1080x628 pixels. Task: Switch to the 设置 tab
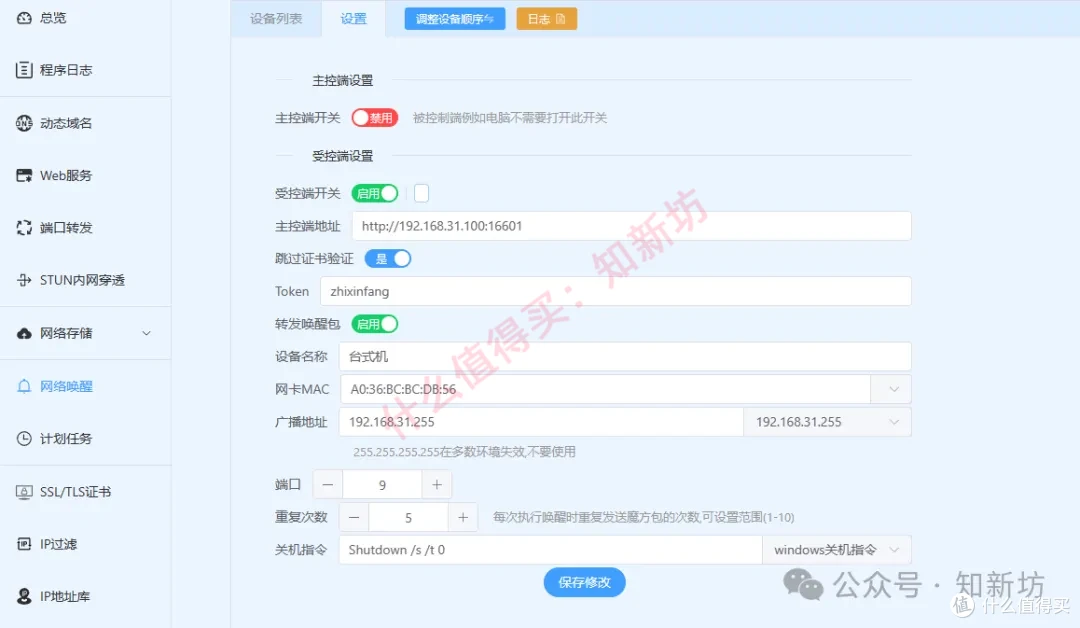click(353, 19)
